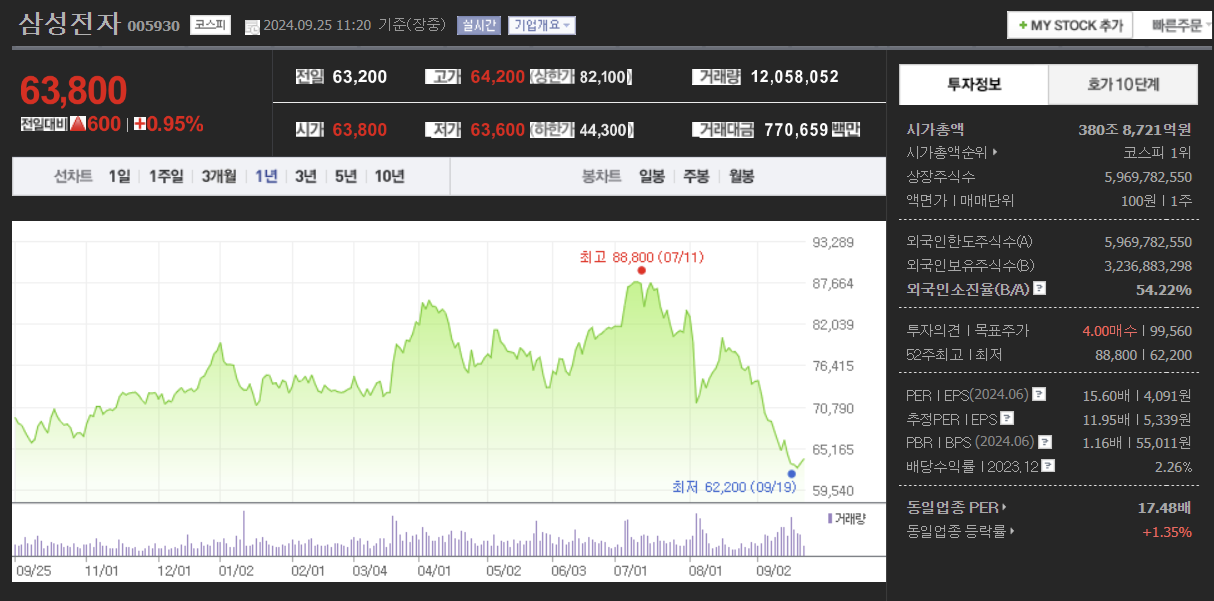Switch the candlestick chart to 주봉 view
The image size is (1214, 601).
[x=698, y=176]
